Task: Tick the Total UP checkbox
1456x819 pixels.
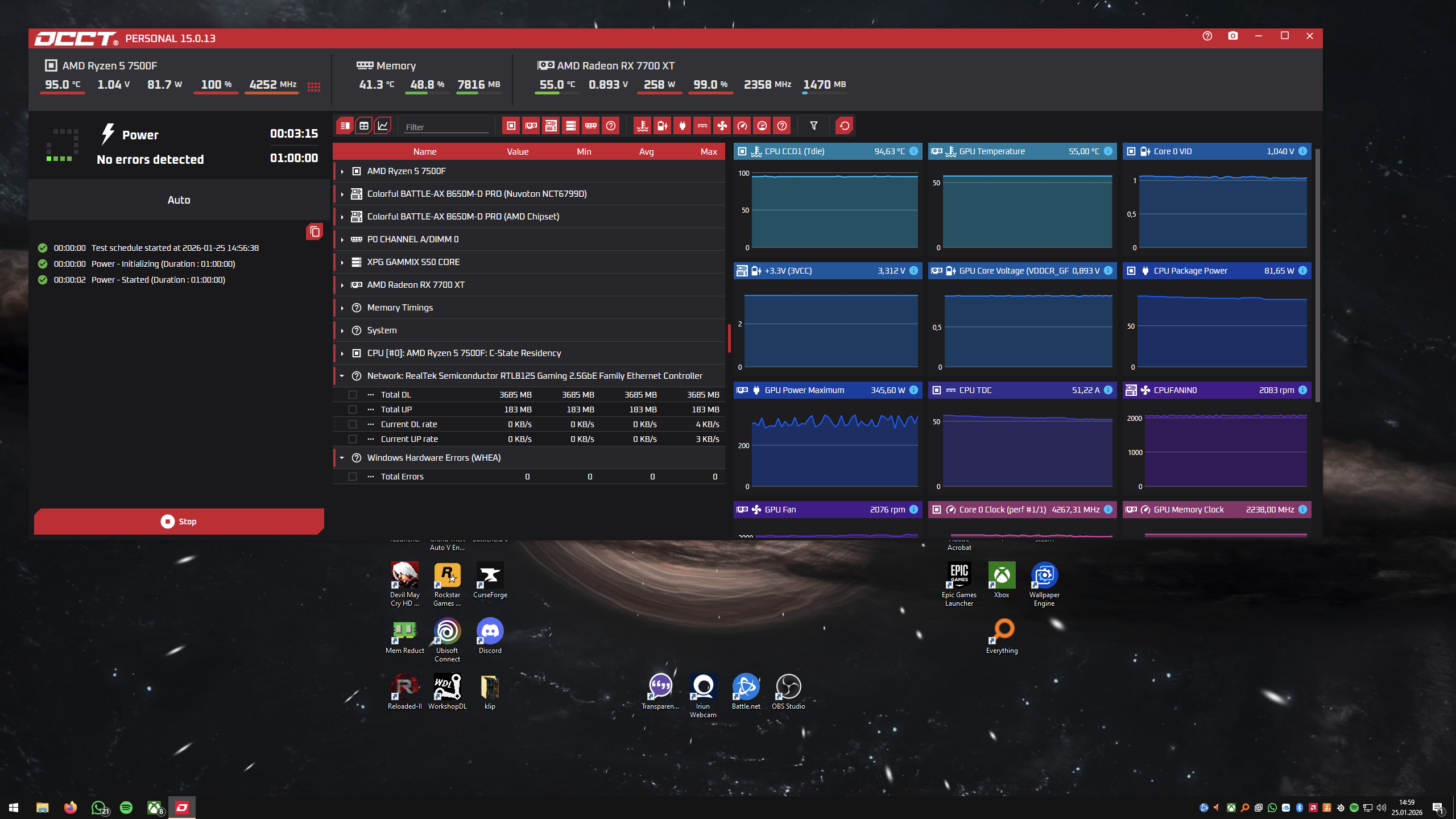Action: pos(353,409)
